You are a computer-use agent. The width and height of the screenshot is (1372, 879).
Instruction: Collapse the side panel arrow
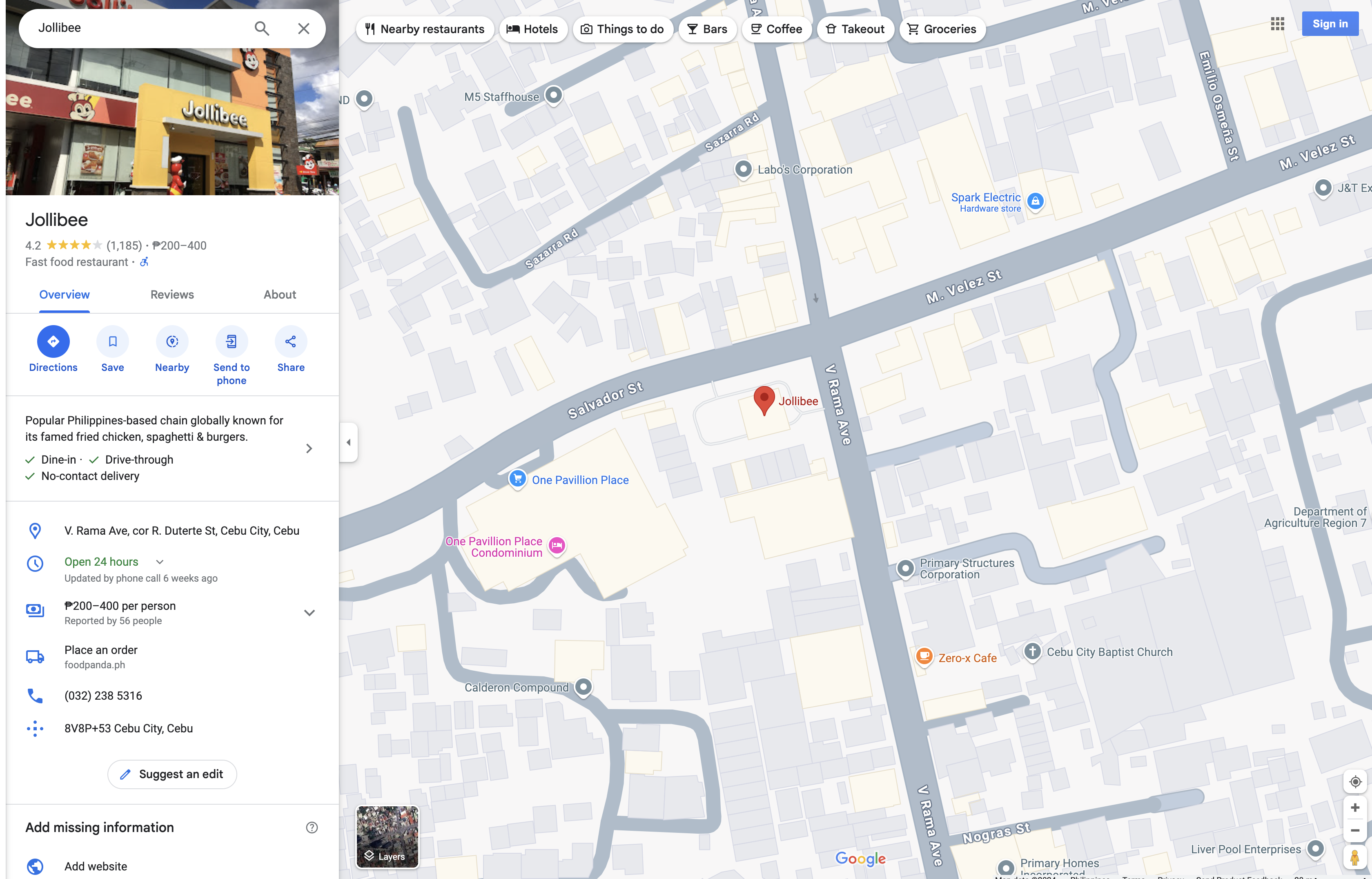click(x=349, y=442)
